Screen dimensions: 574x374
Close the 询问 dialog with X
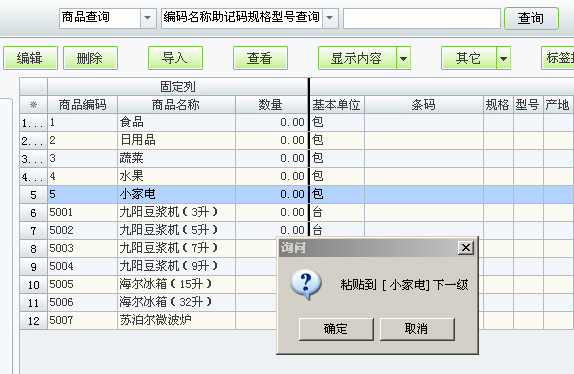466,248
